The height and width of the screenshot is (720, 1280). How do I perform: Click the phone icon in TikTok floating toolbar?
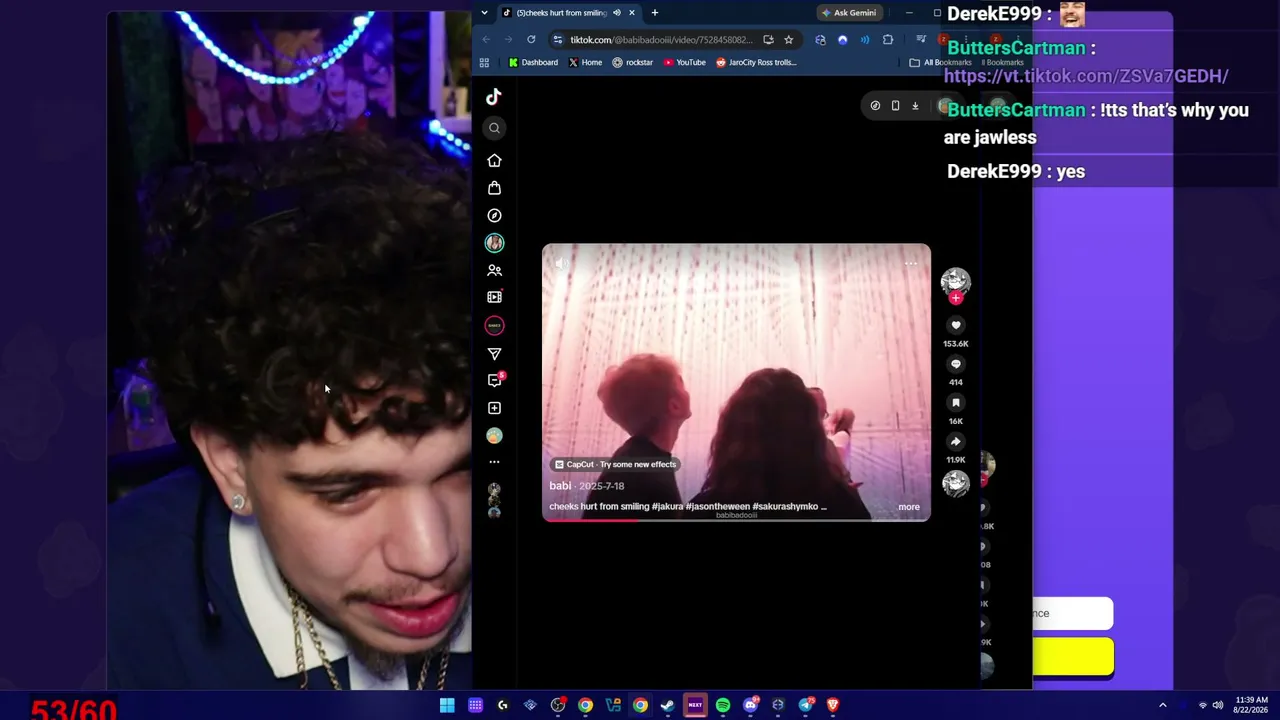point(895,106)
